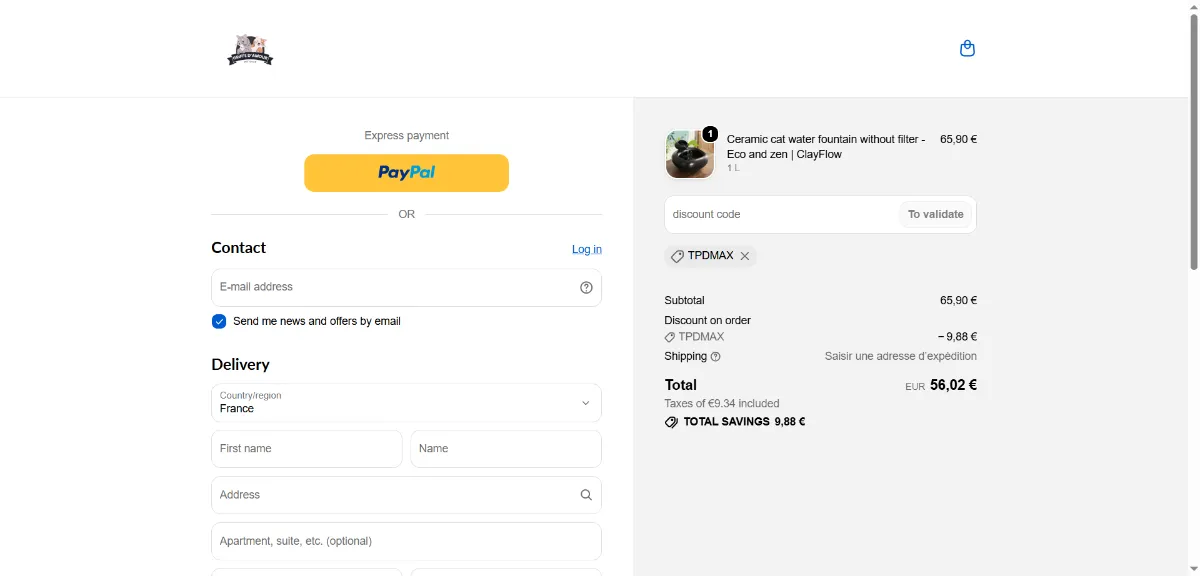Open the shopping bag cart icon

point(967,48)
